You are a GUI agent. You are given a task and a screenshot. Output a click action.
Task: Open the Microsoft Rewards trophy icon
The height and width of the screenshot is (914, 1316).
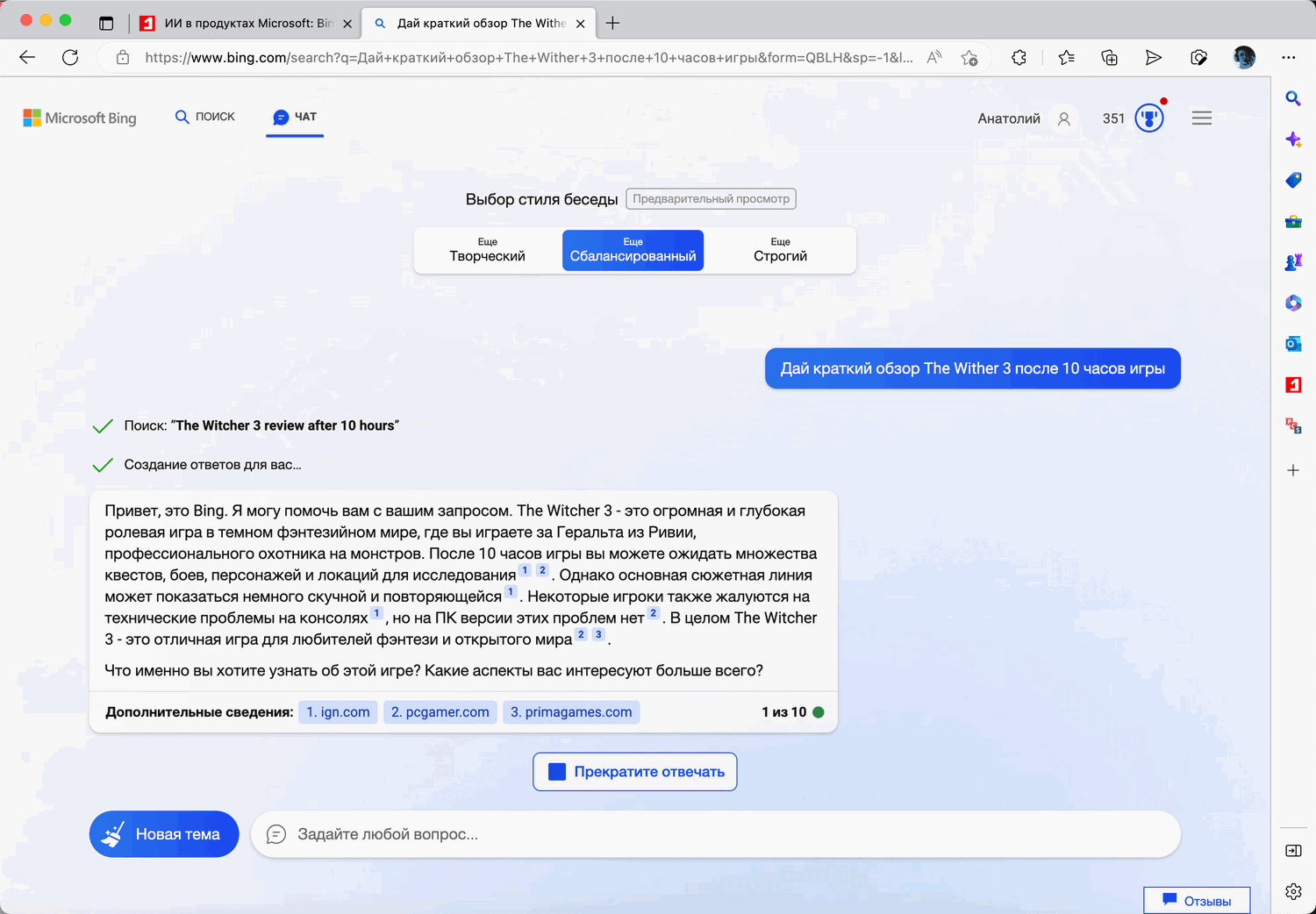pos(1149,118)
